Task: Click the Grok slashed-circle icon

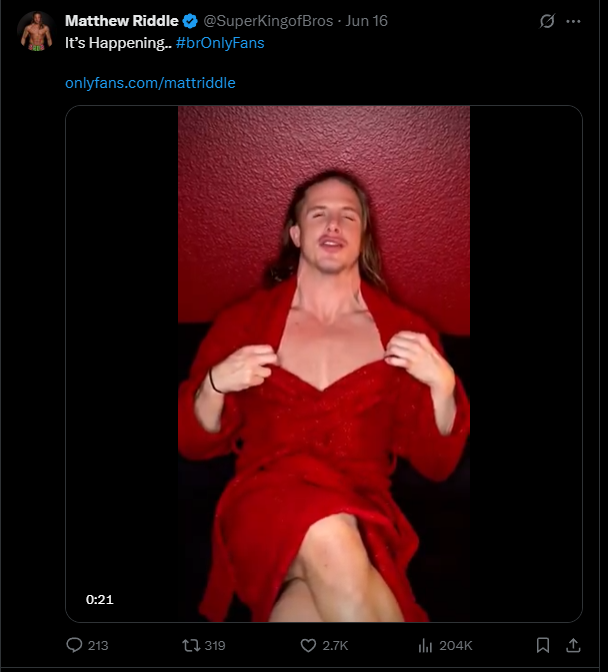Action: (547, 21)
